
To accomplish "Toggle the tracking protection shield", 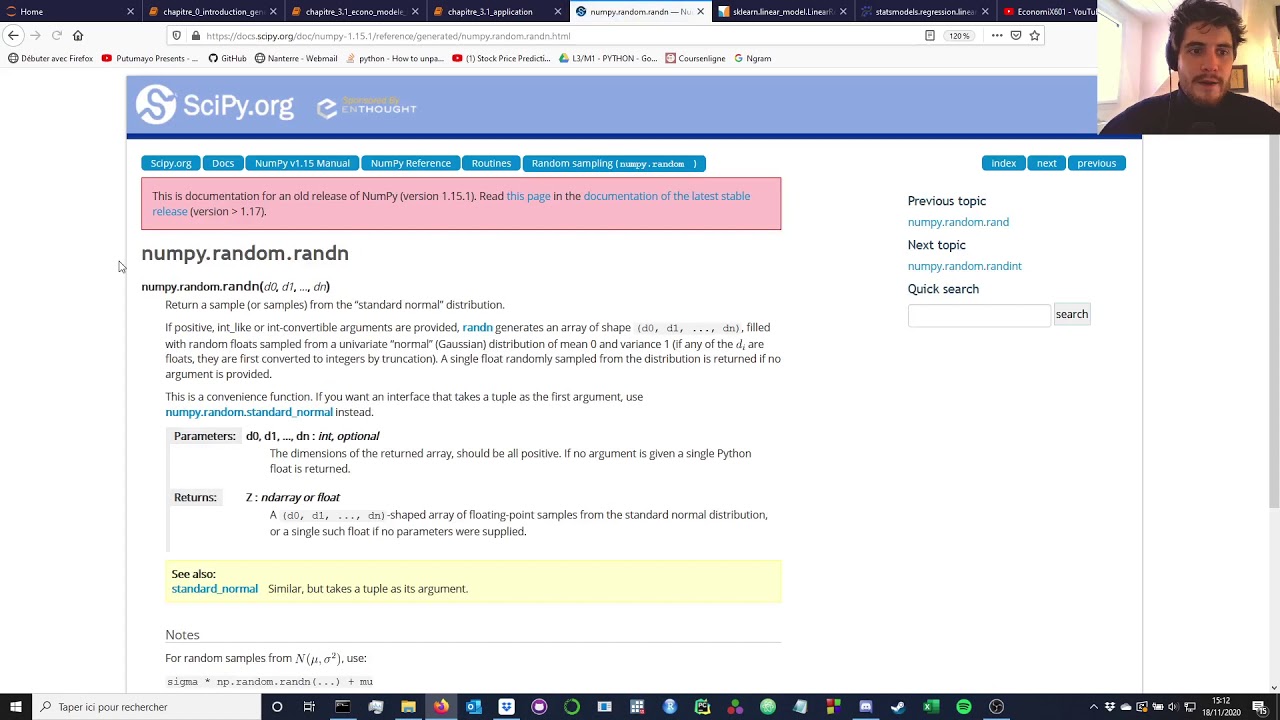I will point(176,35).
